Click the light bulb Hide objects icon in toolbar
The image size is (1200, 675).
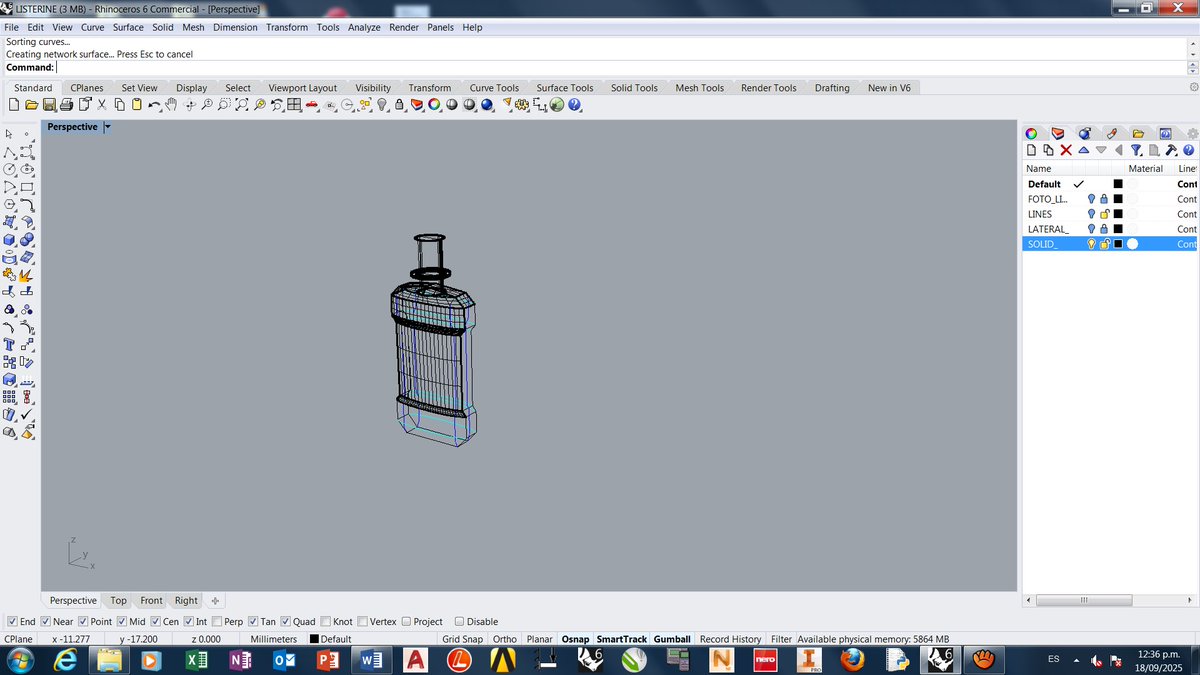click(382, 104)
